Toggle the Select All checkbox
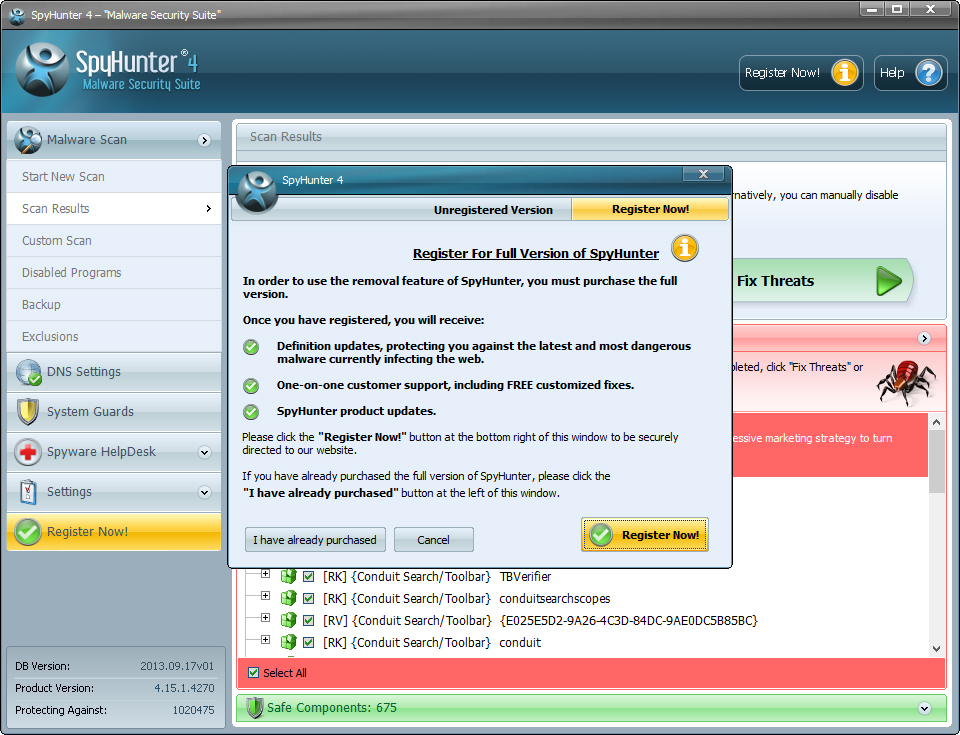Viewport: 960px width, 735px height. point(254,673)
